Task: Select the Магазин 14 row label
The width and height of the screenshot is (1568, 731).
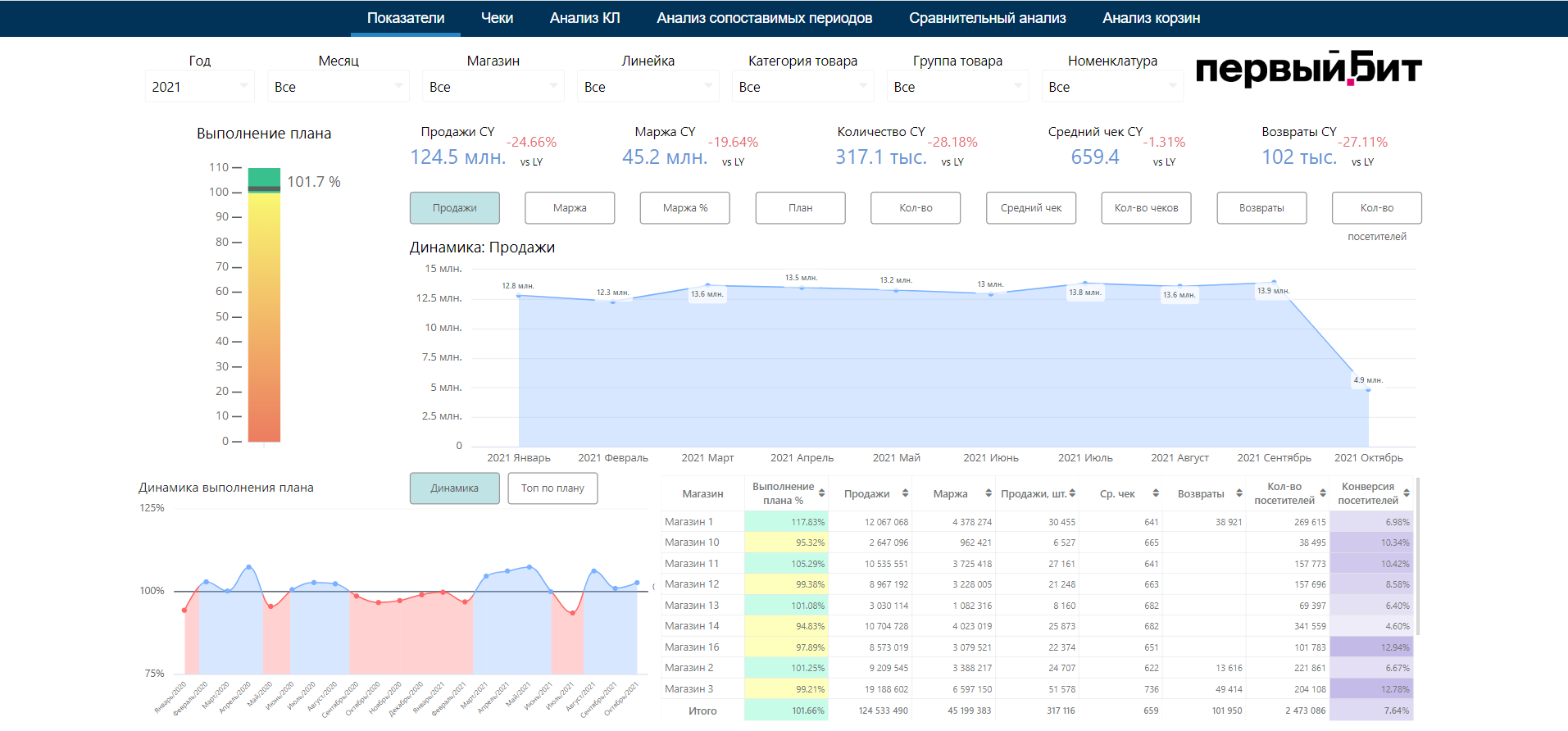Action: click(x=692, y=626)
